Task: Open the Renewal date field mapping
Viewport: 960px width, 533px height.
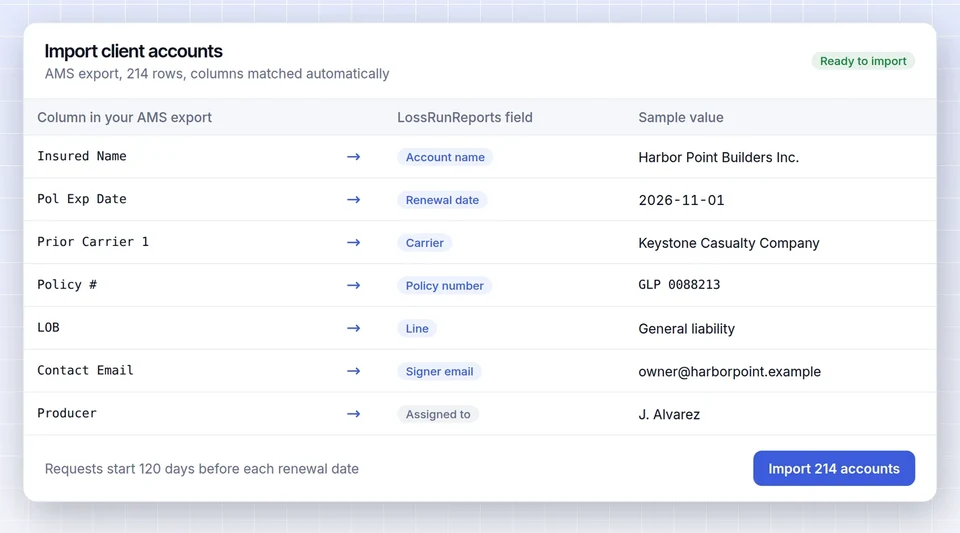Action: coord(442,200)
